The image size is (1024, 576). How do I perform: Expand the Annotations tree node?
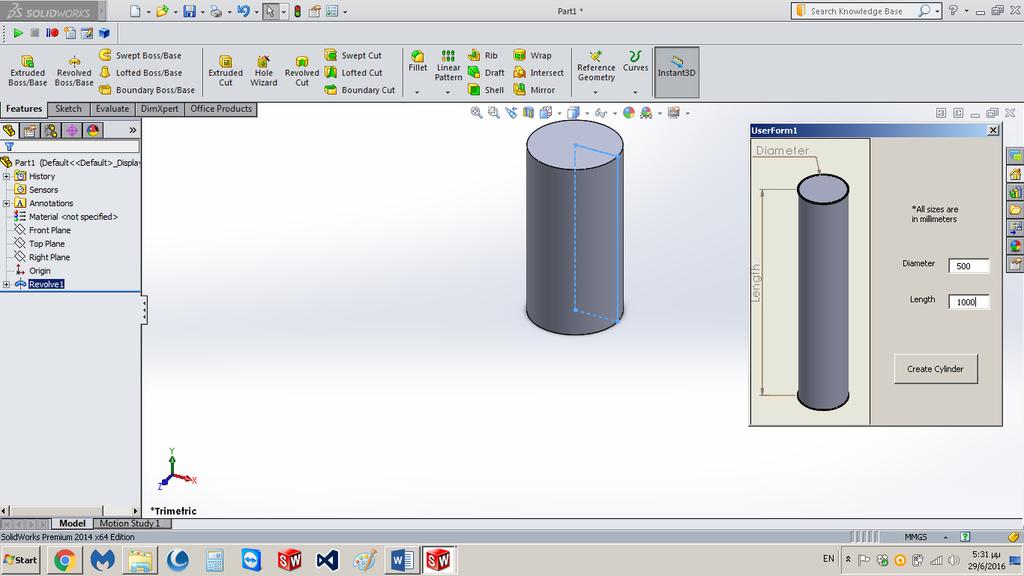(x=7, y=203)
